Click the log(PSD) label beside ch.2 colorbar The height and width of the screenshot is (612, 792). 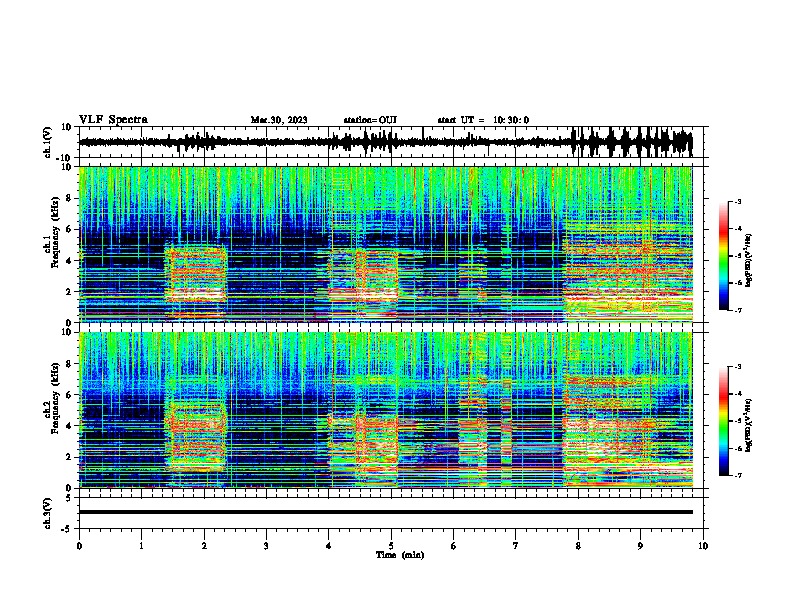pos(748,425)
